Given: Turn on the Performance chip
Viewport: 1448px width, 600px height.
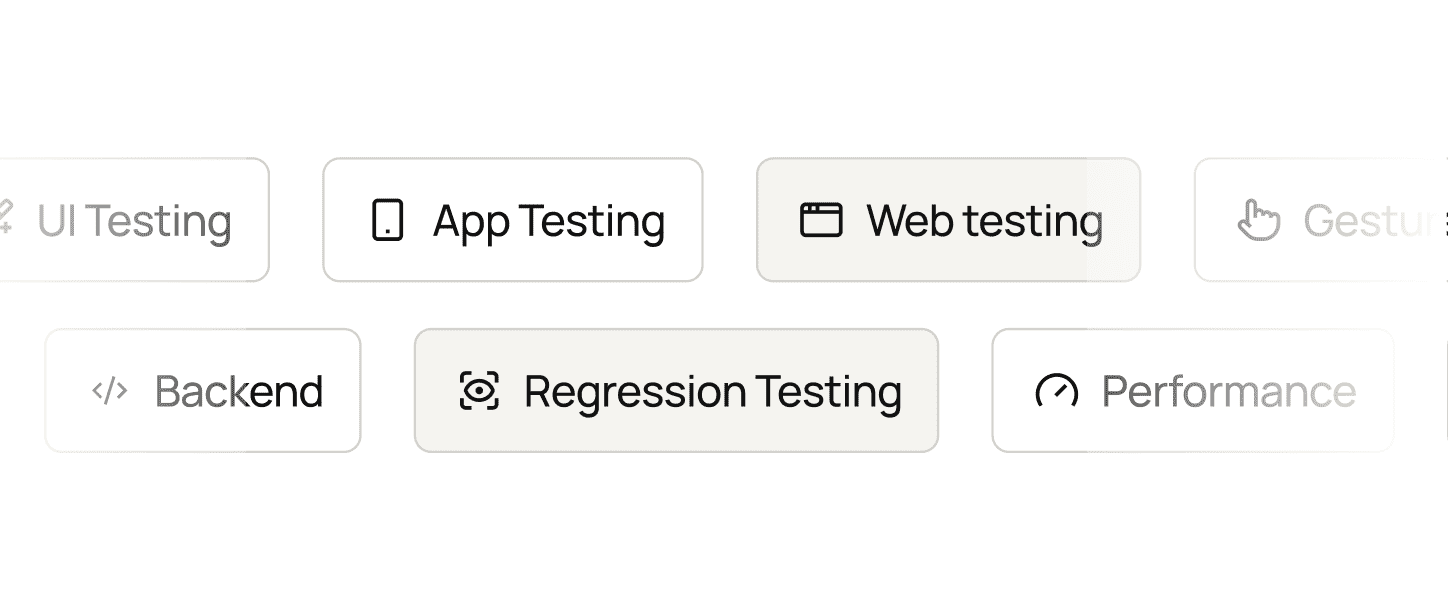Looking at the screenshot, I should click(x=1192, y=390).
